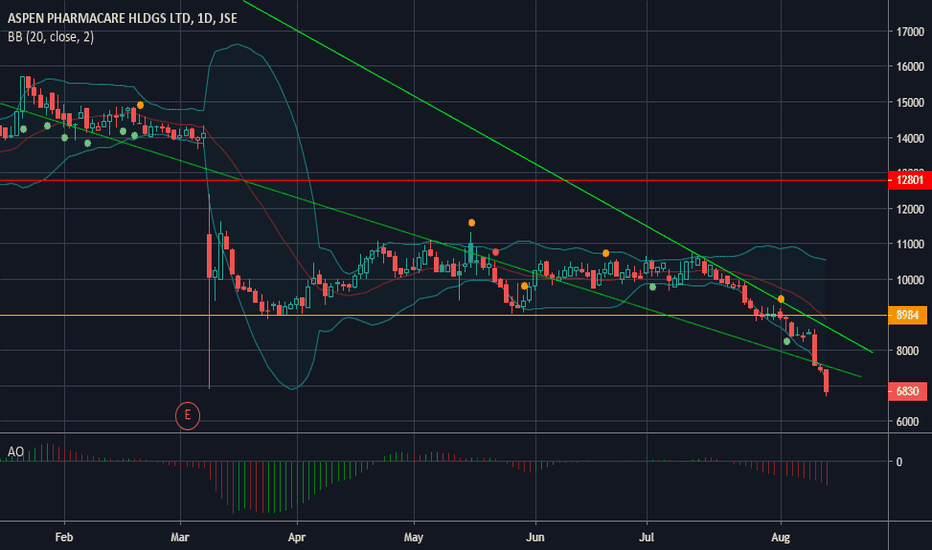Click the 12000 price axis value
Image resolution: width=932 pixels, height=550 pixels.
910,209
